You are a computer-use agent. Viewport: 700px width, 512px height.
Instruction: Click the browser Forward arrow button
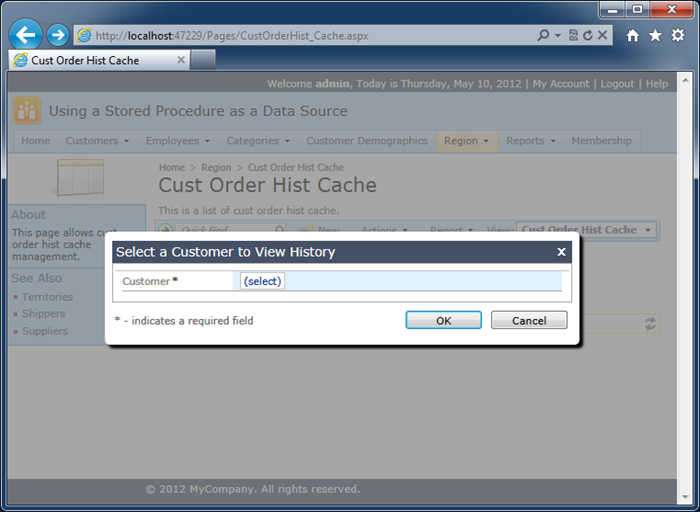point(58,35)
